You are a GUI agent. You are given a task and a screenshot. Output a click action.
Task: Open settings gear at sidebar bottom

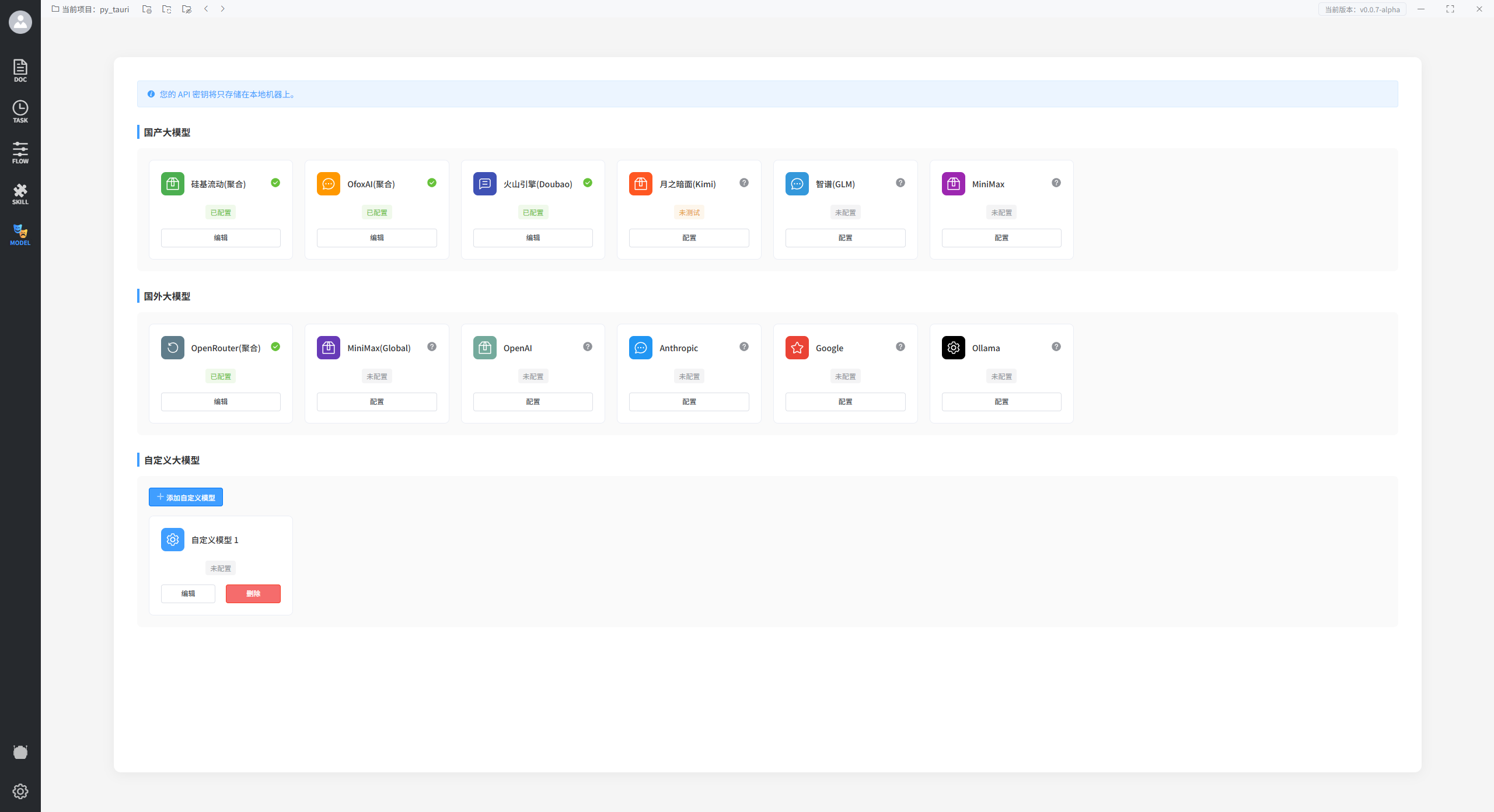tap(20, 791)
